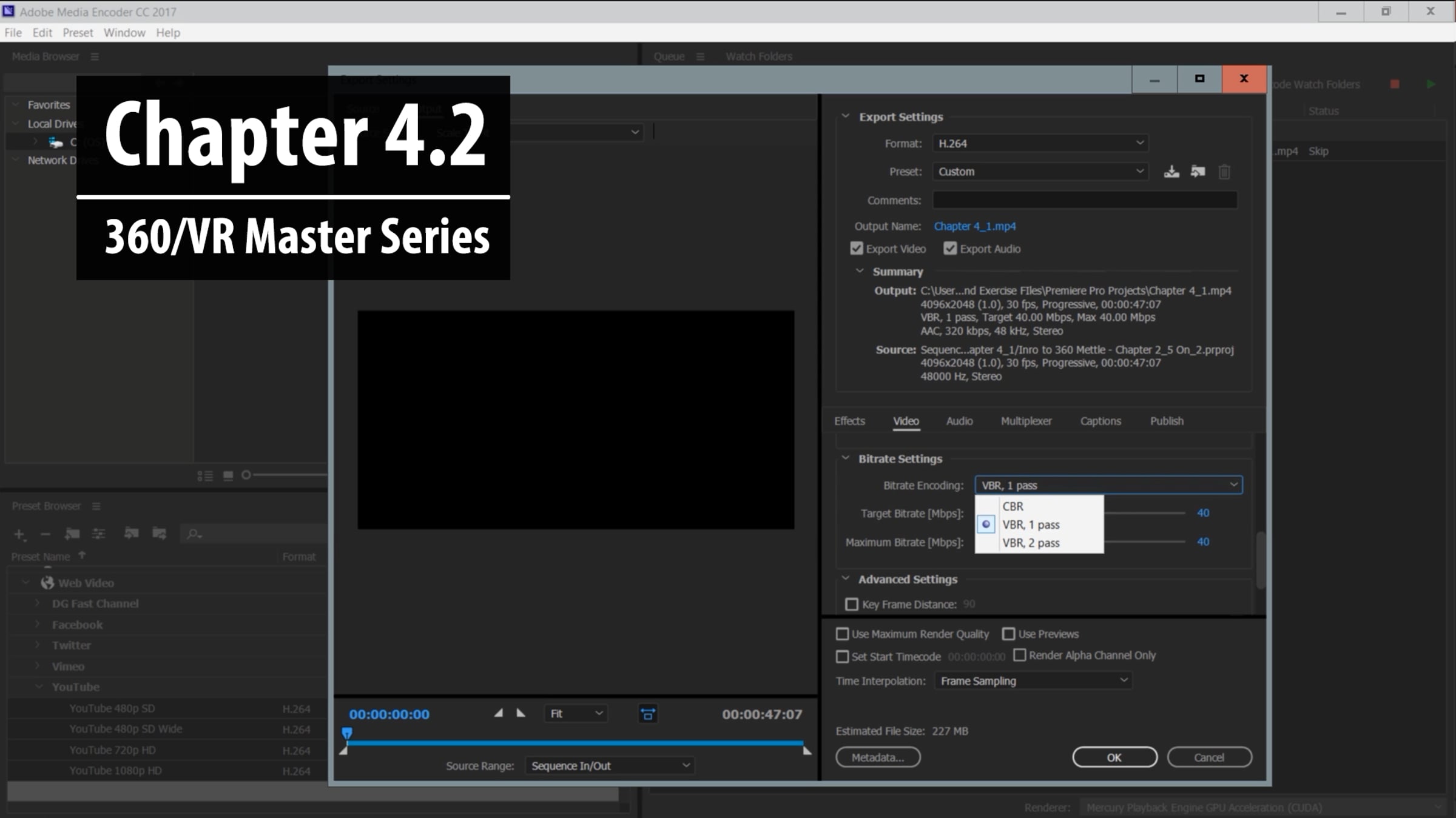Check the Use Previews checkbox
Screen dimensions: 1456x818
pos(1008,634)
